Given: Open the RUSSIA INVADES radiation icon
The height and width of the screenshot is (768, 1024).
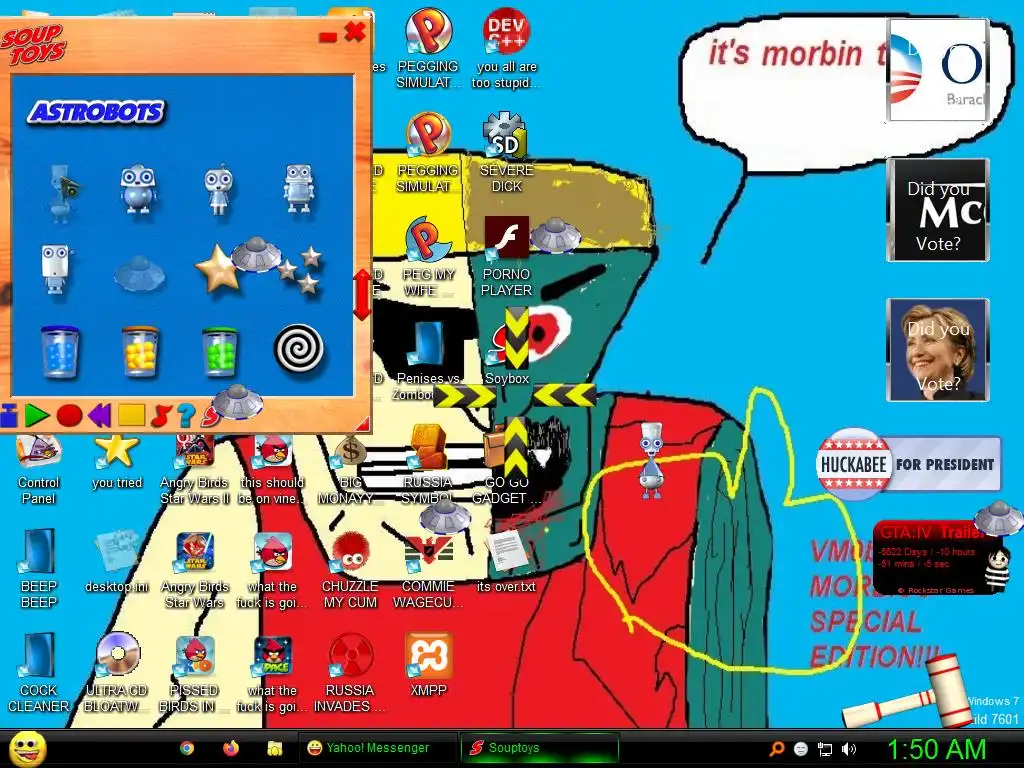Looking at the screenshot, I should (x=350, y=673).
